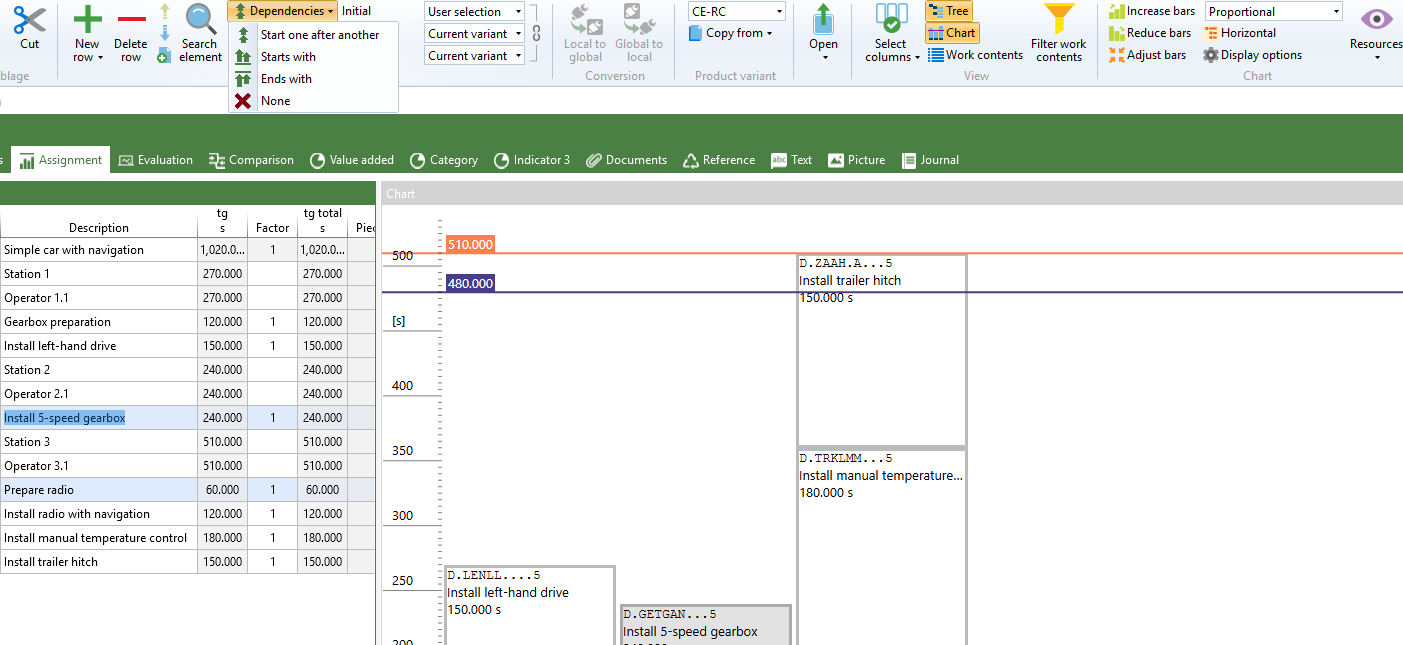
Task: Toggle the Tree view button
Action: coord(948,11)
